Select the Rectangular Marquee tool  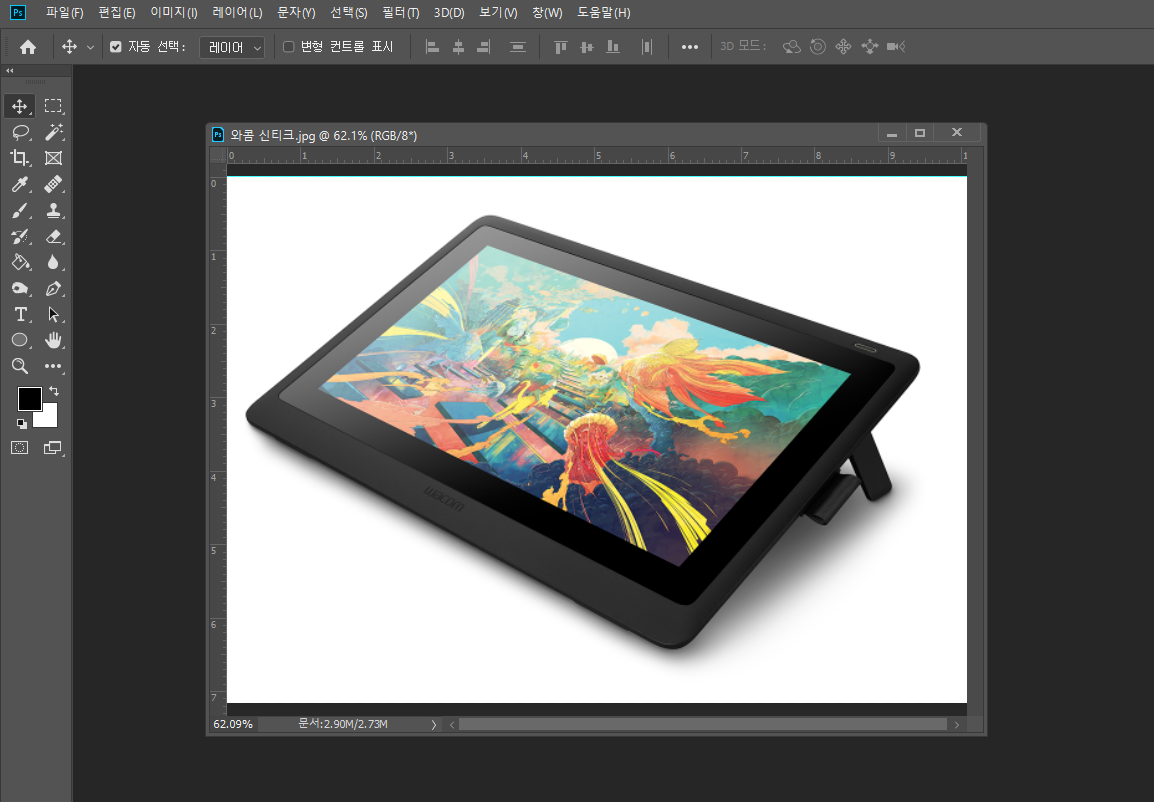pyautogui.click(x=53, y=106)
